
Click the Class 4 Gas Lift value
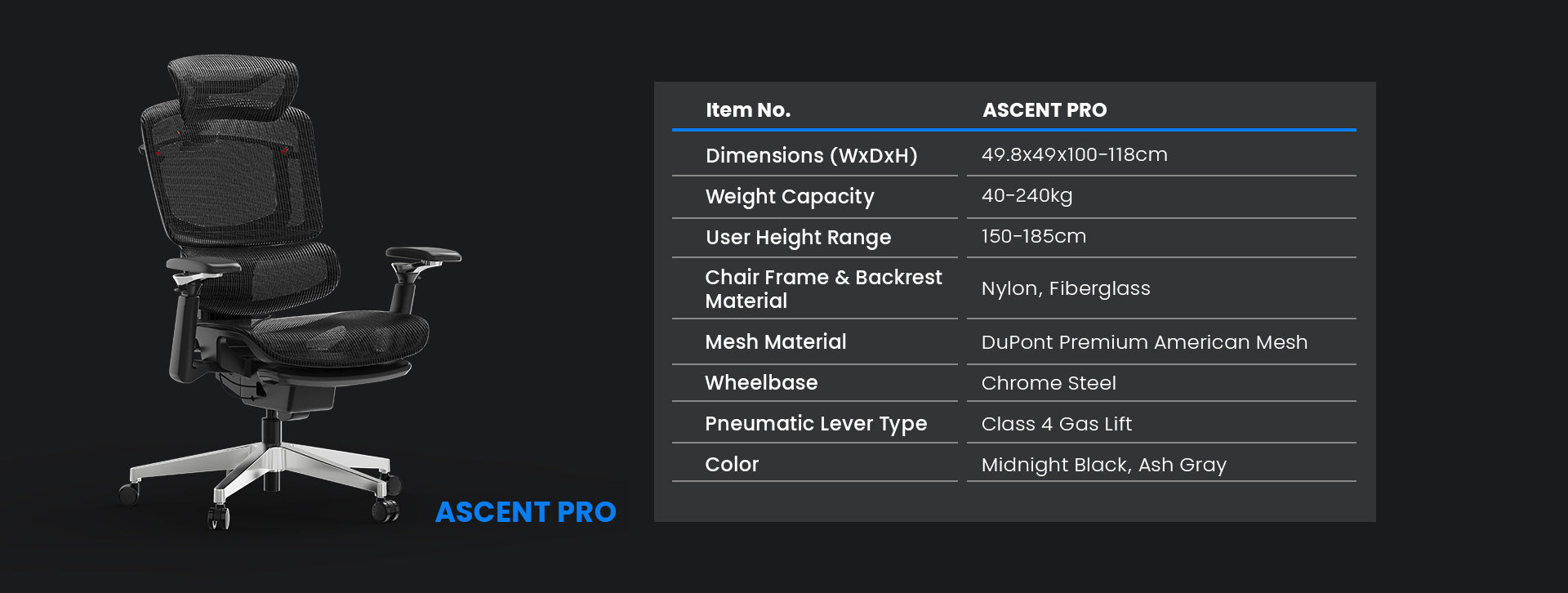click(x=1056, y=424)
